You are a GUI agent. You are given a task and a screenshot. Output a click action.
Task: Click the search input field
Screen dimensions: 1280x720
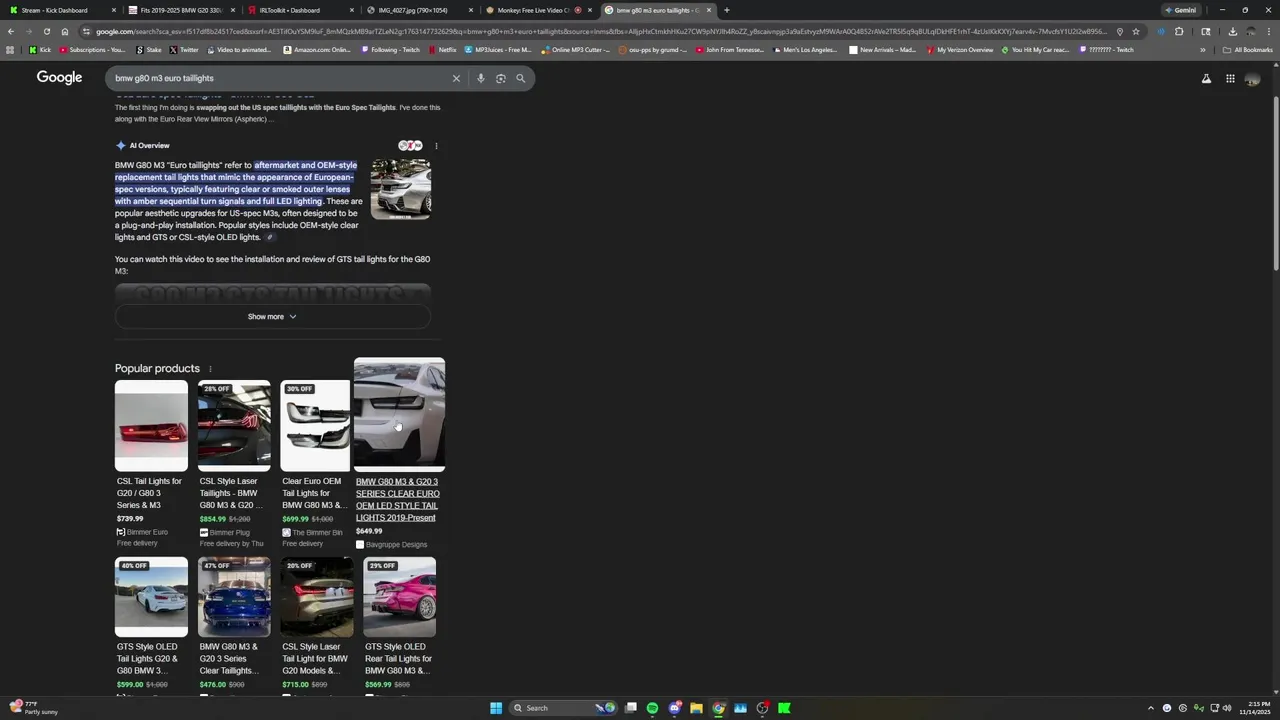click(x=278, y=78)
